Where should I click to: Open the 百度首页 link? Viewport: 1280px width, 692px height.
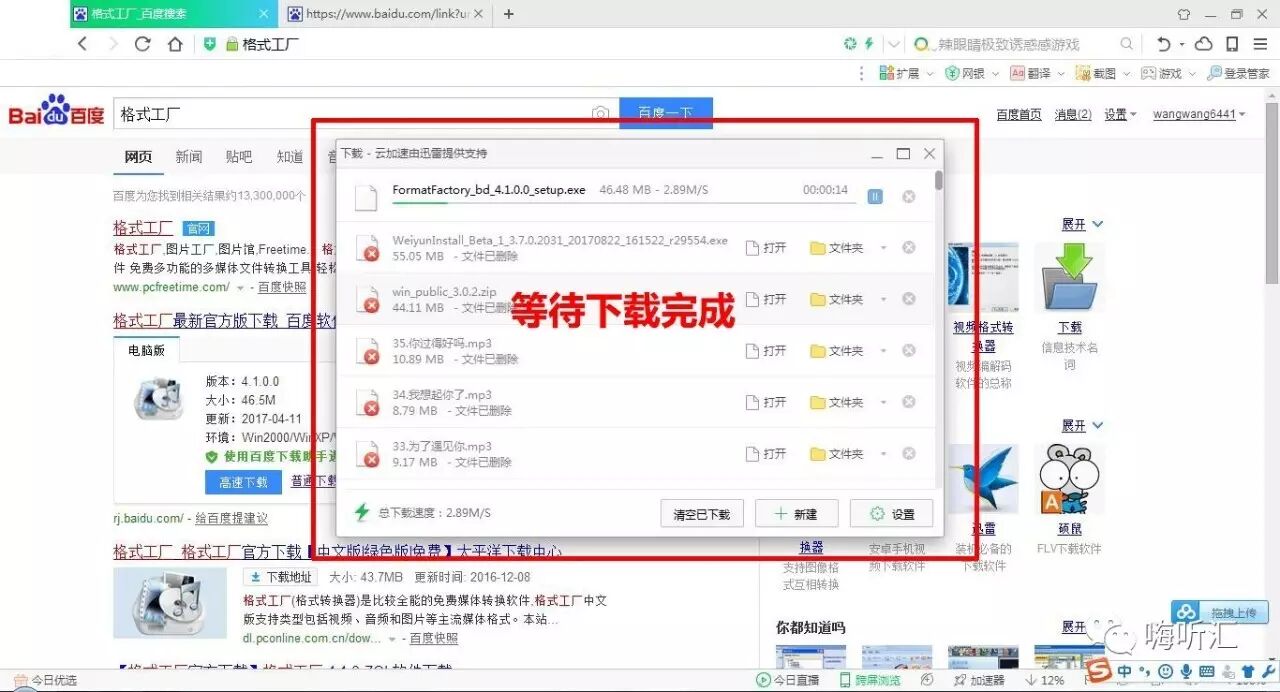click(1019, 115)
